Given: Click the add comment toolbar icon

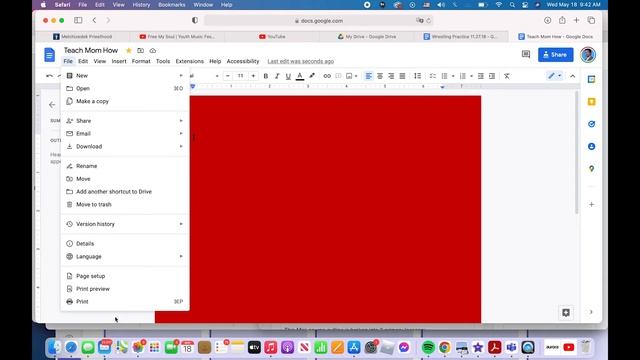Looking at the screenshot, I should tap(338, 76).
